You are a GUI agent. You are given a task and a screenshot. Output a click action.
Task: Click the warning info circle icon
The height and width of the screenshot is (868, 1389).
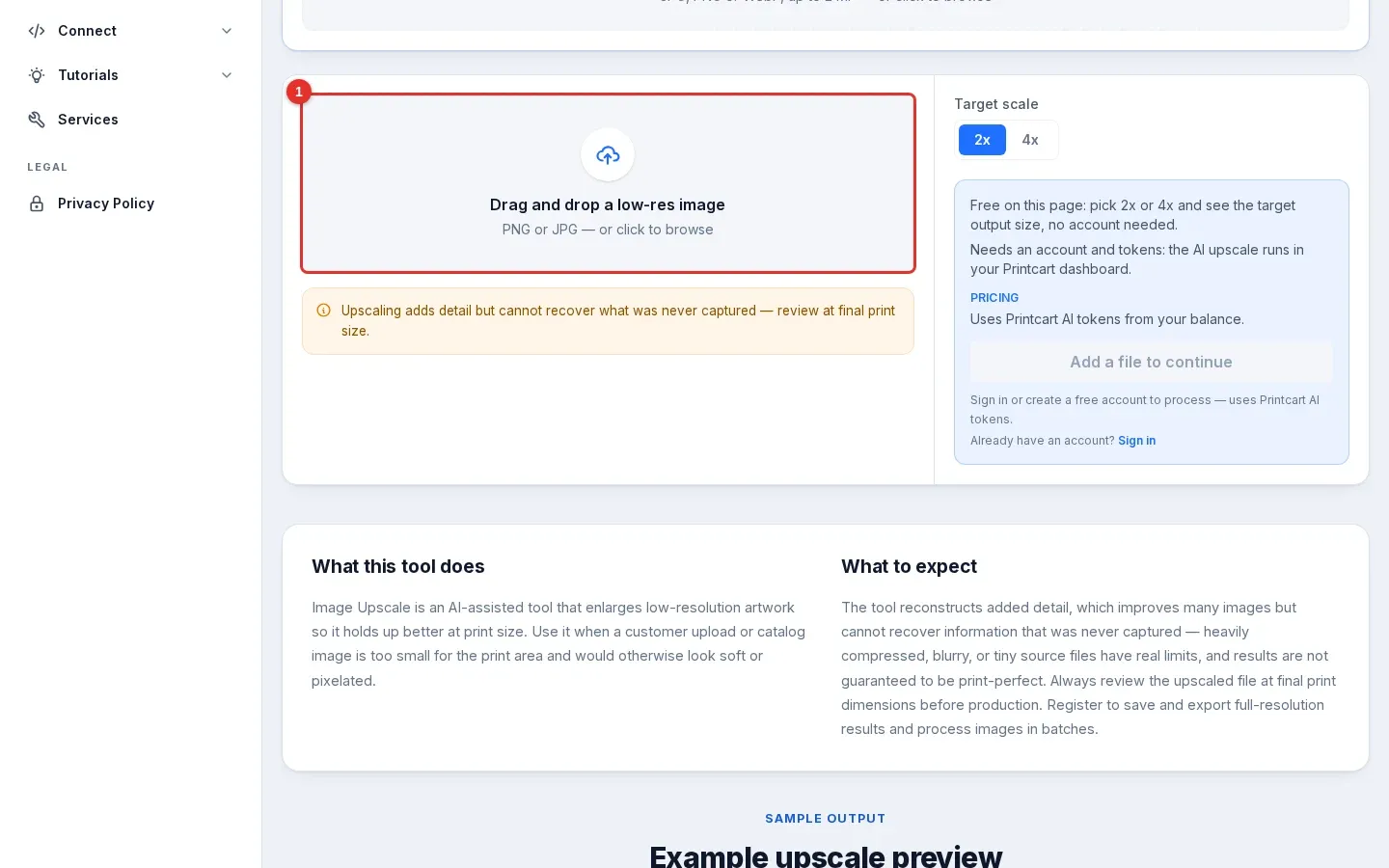click(324, 311)
